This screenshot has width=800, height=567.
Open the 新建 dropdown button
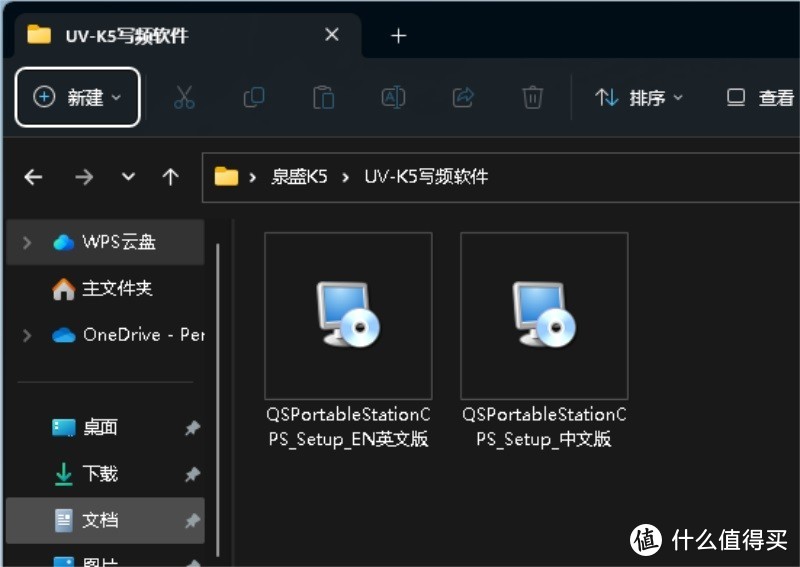point(78,97)
